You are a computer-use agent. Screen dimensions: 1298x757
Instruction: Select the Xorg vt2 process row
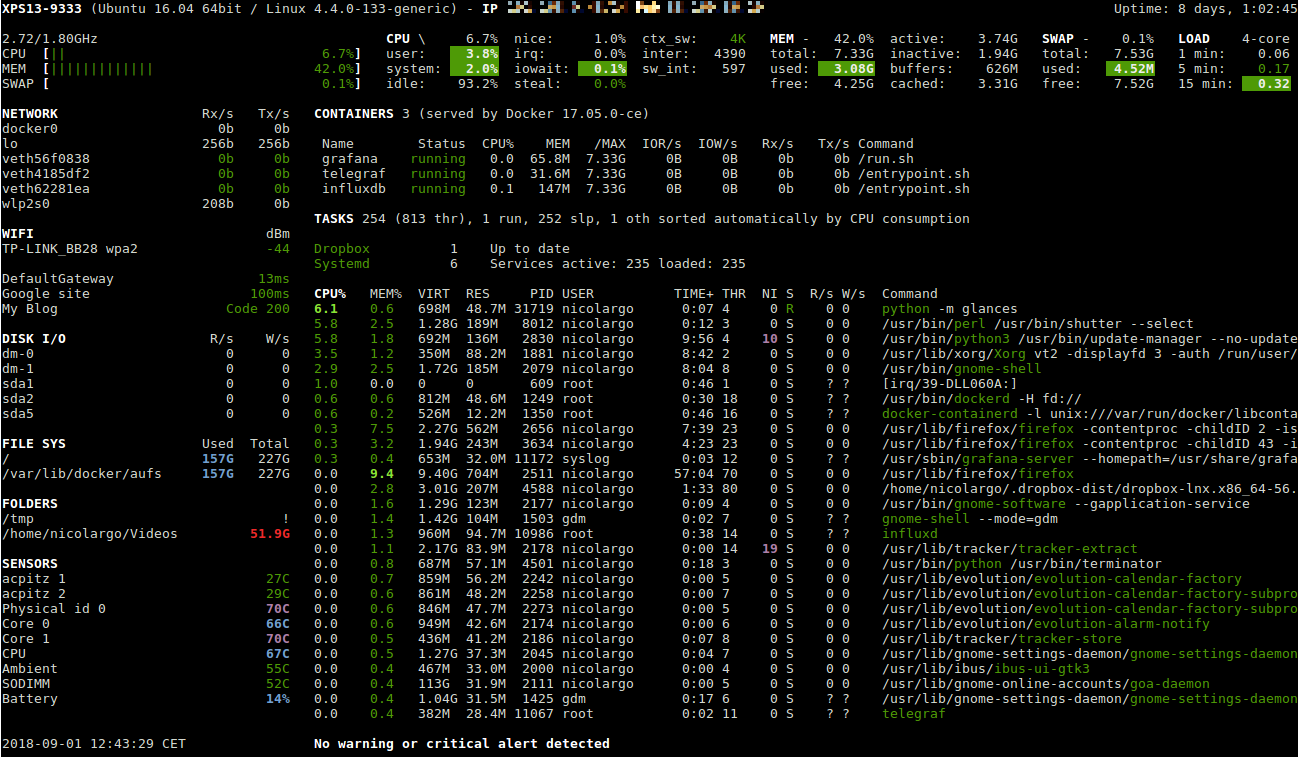[x=806, y=354]
